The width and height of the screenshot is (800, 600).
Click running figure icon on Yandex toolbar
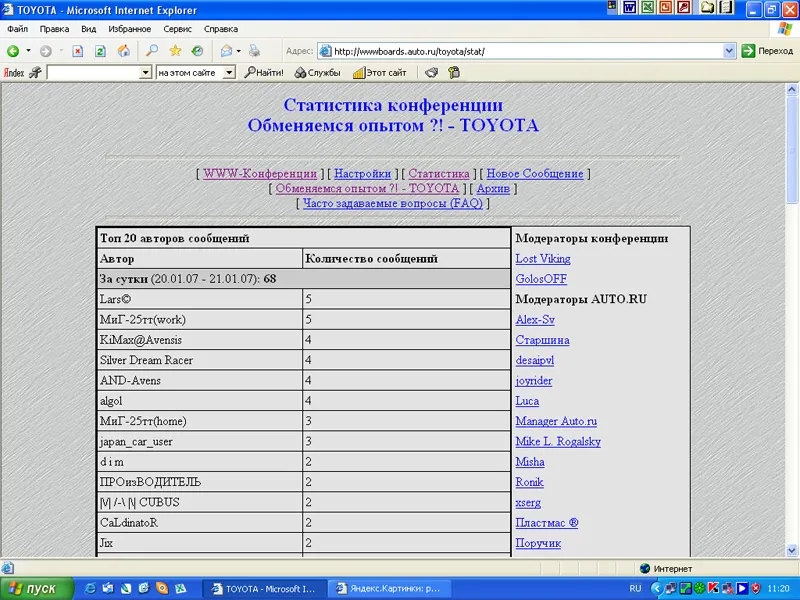point(35,73)
